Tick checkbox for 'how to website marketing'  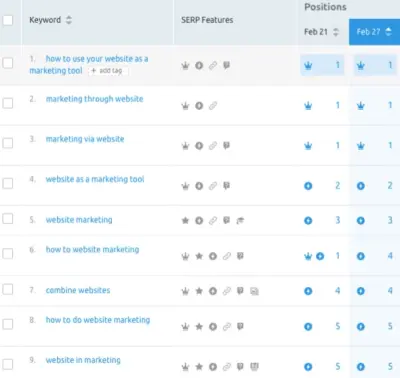8,254
